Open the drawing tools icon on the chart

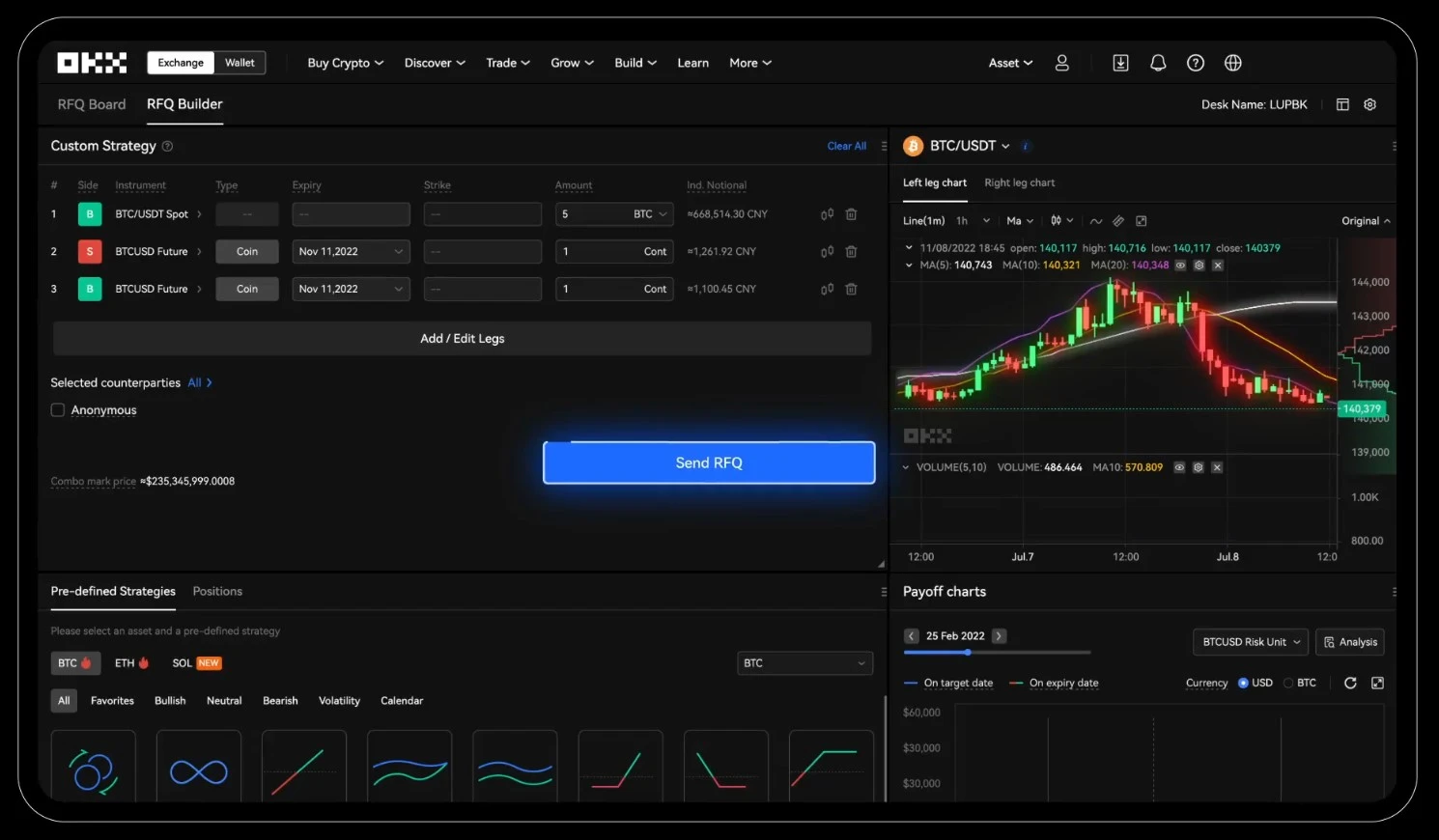(x=1117, y=220)
